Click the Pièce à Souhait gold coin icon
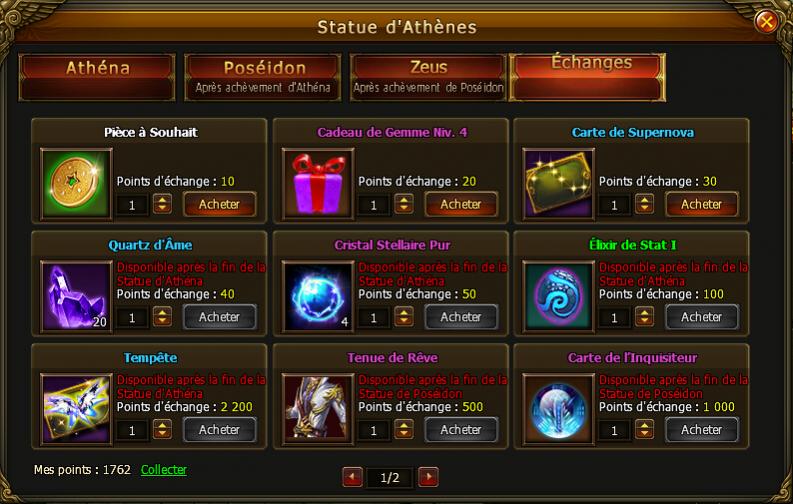793x504 pixels. click(x=76, y=185)
